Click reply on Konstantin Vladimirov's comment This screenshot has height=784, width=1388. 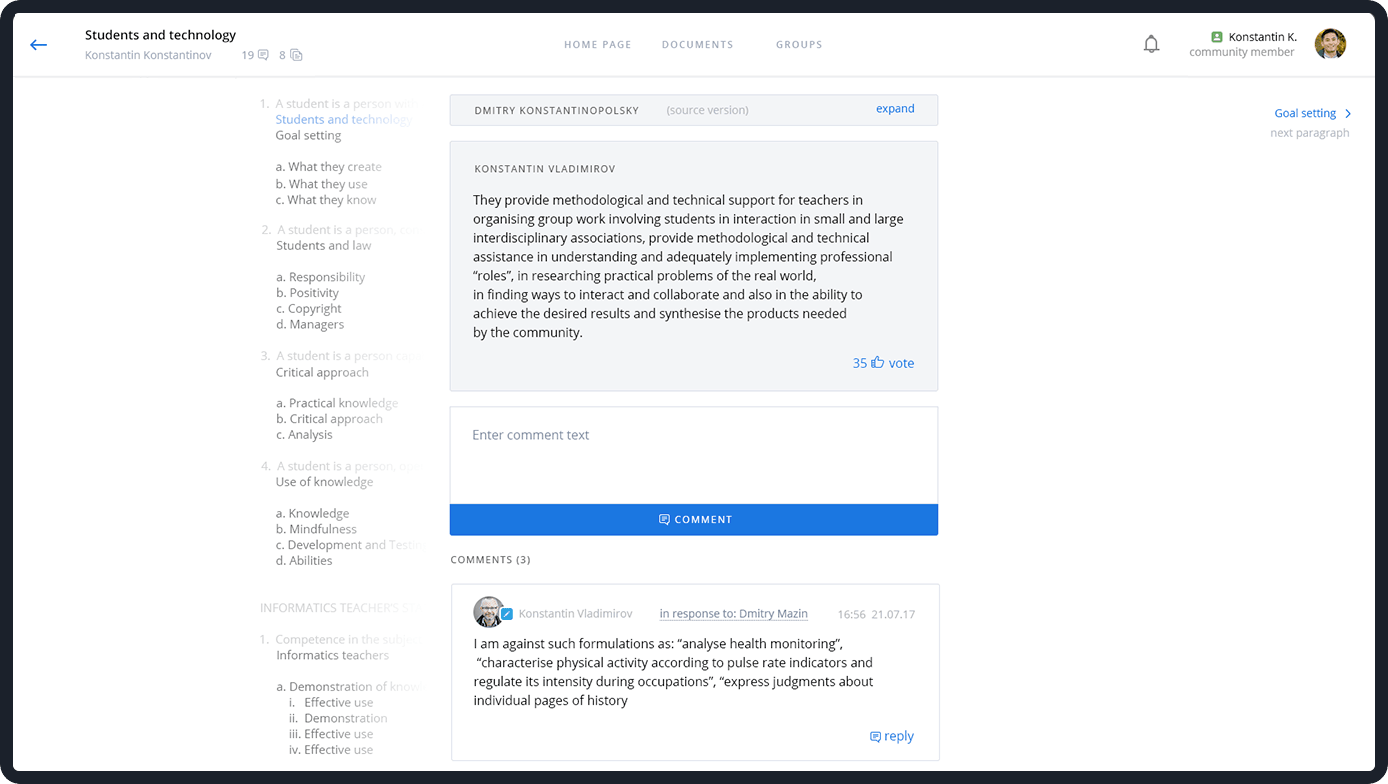tap(892, 737)
